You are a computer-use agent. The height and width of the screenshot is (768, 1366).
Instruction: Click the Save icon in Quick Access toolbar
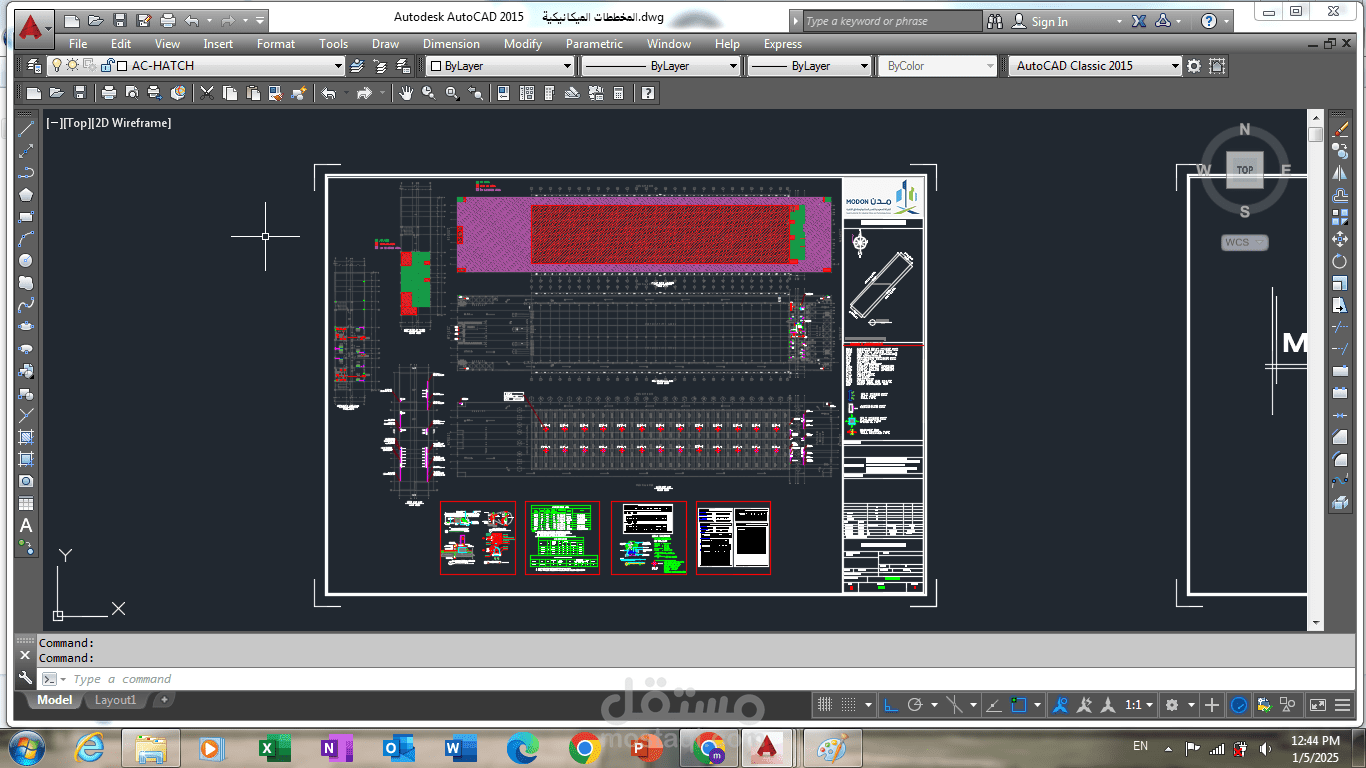tap(120, 21)
